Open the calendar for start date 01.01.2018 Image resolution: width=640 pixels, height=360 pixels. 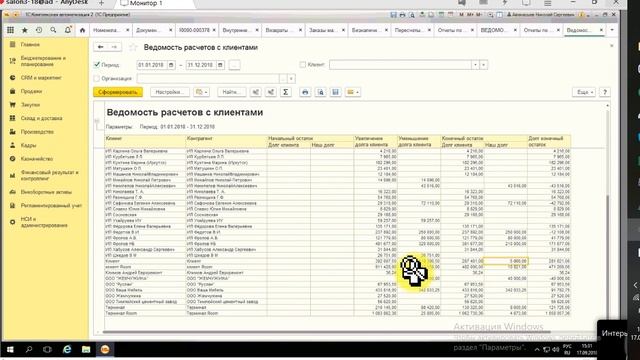[x=171, y=65]
